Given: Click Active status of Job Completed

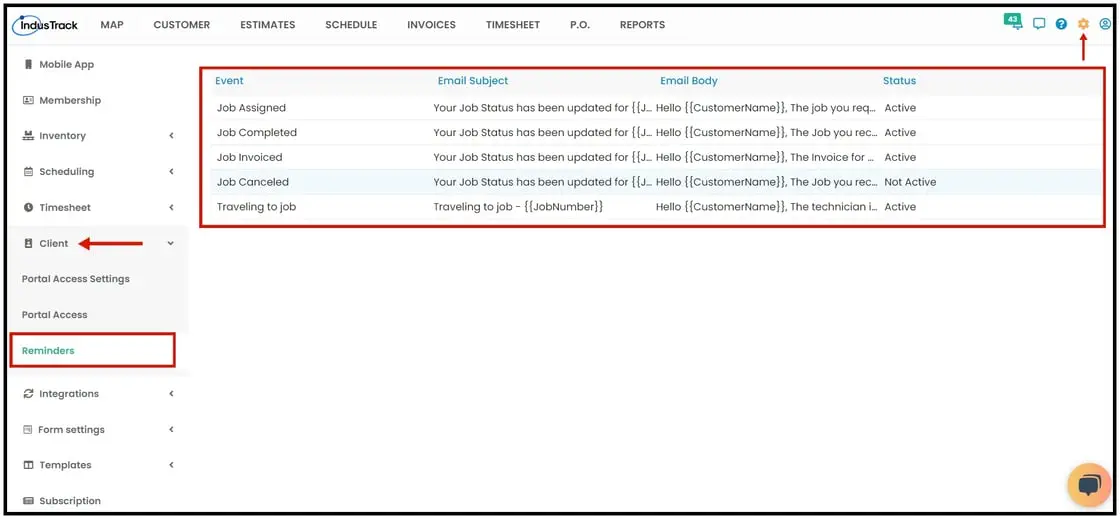Looking at the screenshot, I should [900, 133].
